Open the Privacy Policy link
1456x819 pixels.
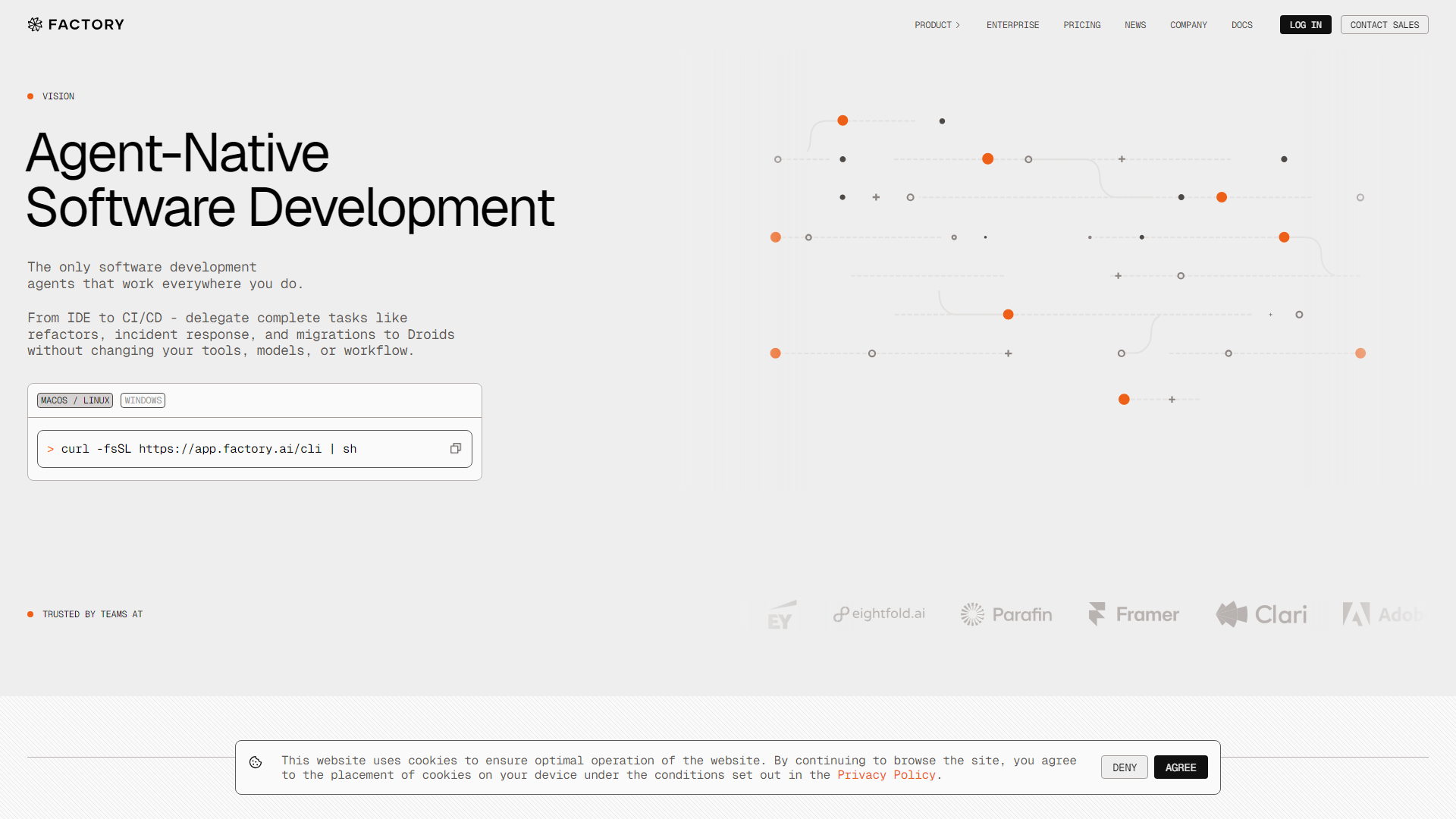click(x=886, y=775)
